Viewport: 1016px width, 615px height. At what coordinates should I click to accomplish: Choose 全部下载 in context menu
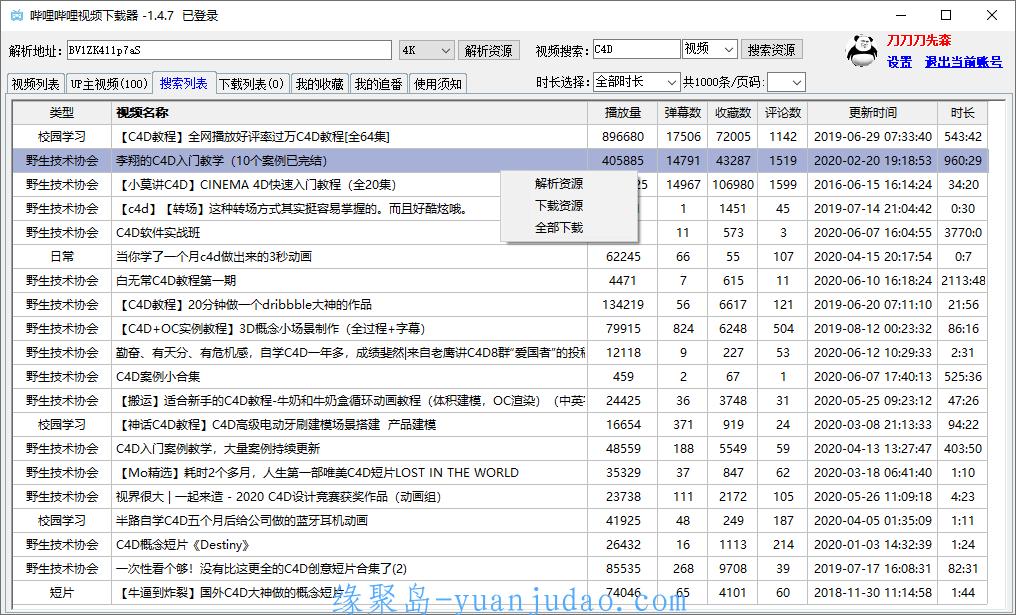[x=559, y=227]
